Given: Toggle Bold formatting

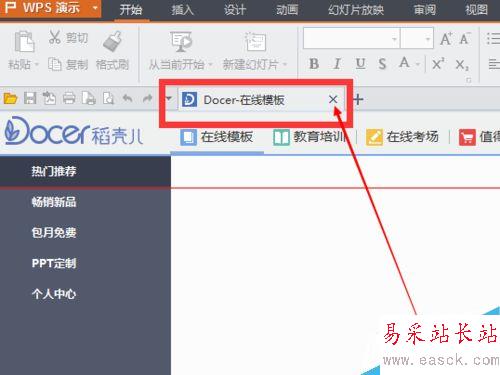Looking at the screenshot, I should click(x=314, y=63).
